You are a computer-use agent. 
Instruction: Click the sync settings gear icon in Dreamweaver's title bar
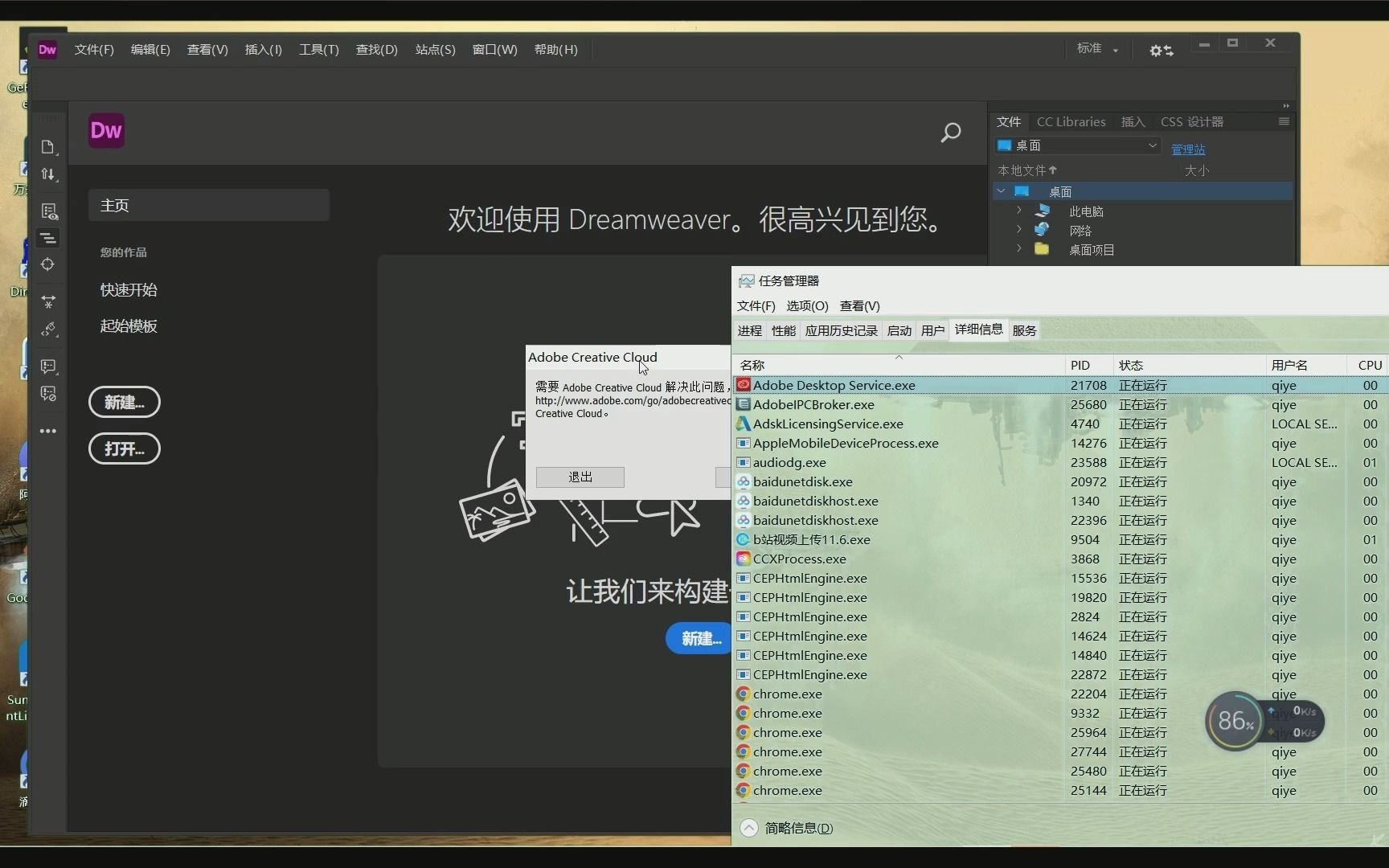(x=1161, y=50)
